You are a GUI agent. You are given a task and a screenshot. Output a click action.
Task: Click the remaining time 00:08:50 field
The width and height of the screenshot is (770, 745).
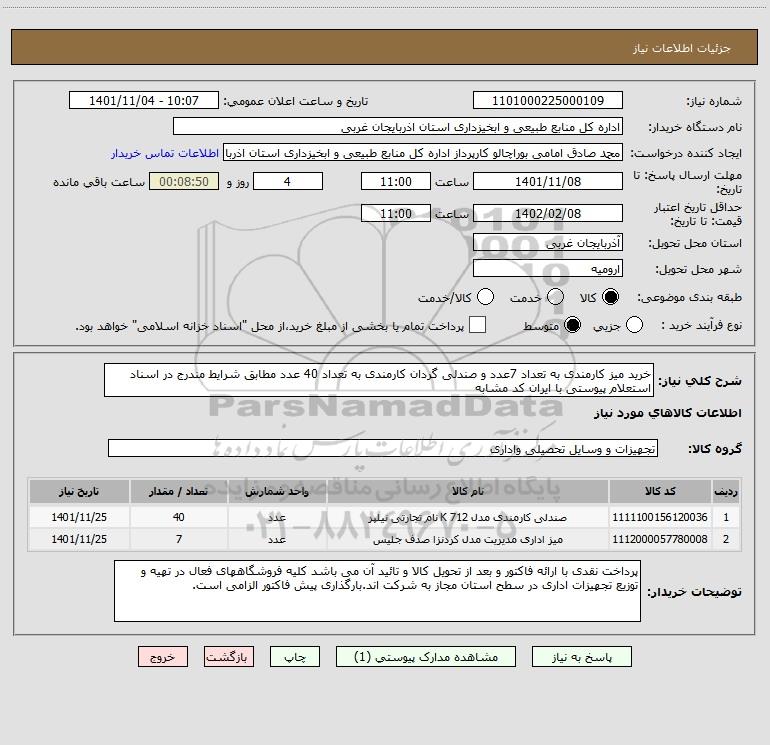point(184,181)
